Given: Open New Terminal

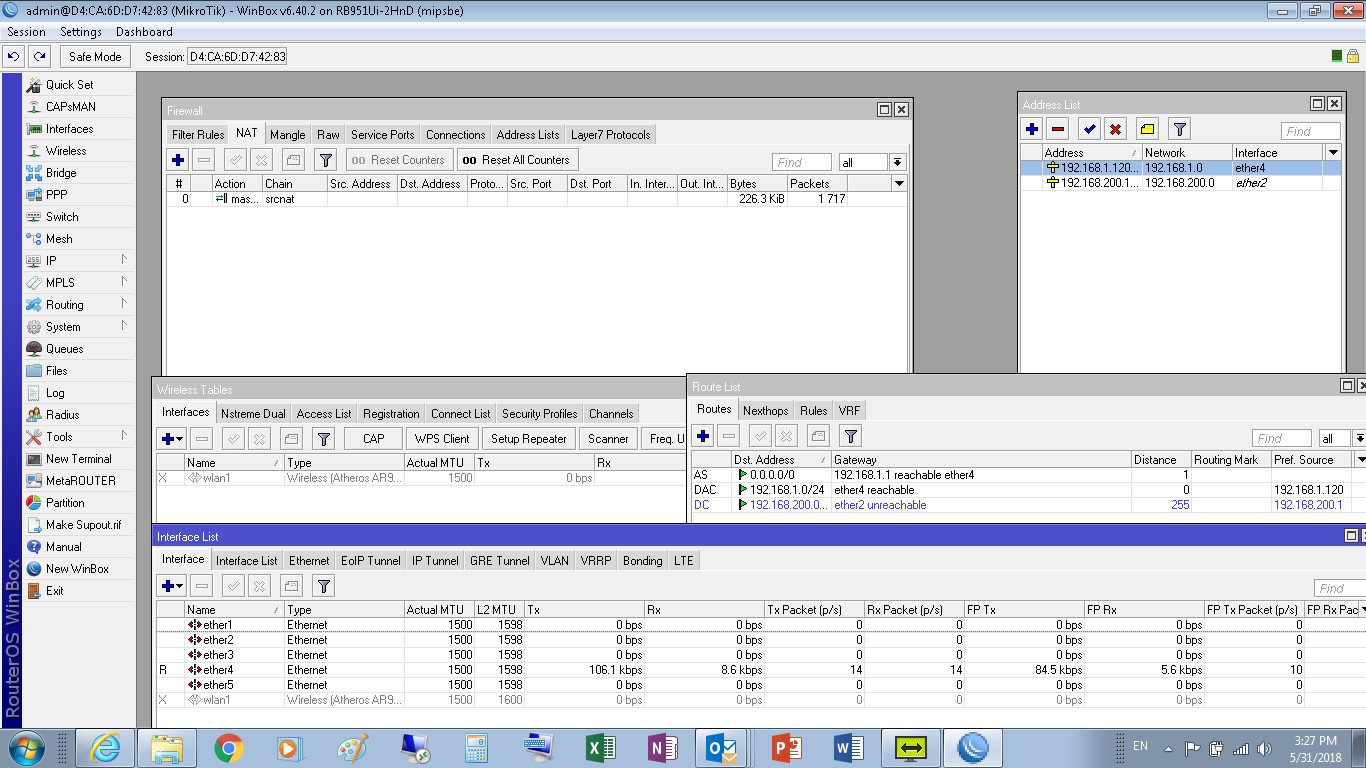Looking at the screenshot, I should point(78,459).
